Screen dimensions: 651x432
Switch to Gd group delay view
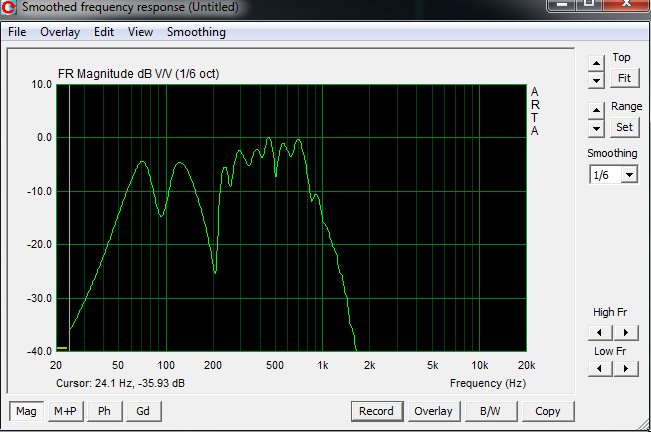(143, 411)
